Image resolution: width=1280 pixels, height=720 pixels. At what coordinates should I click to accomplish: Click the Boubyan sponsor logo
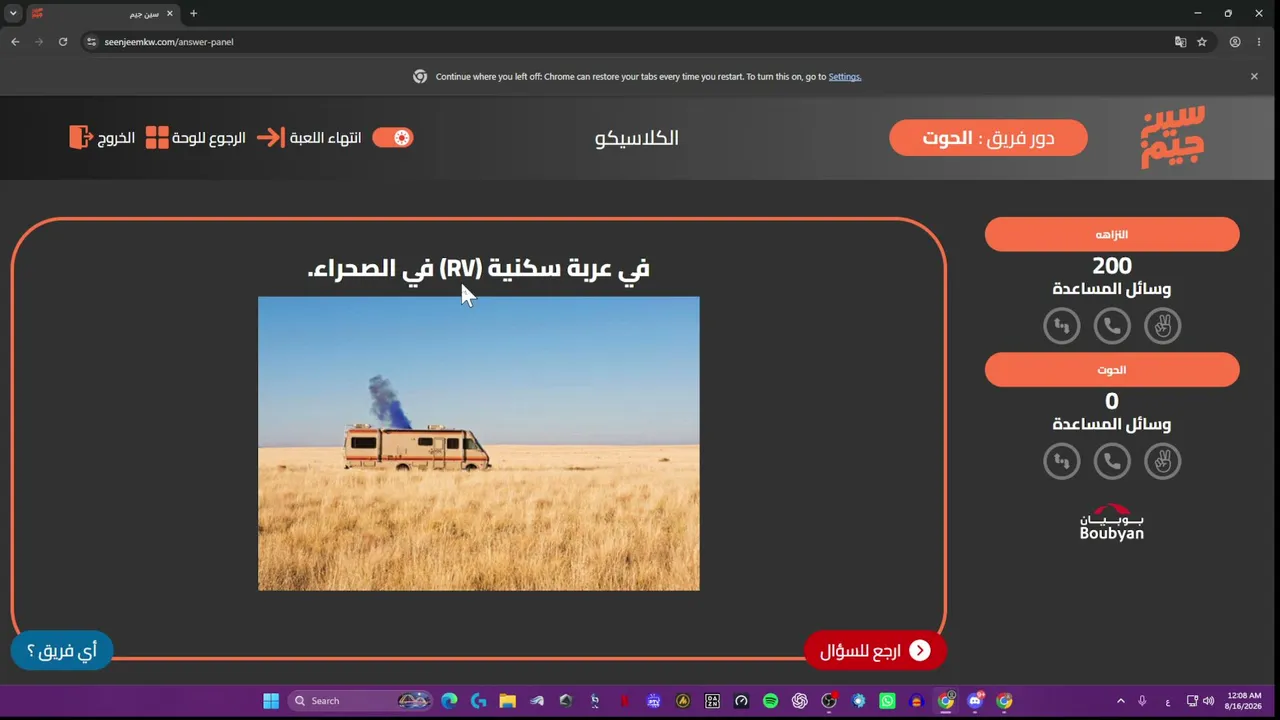1112,522
